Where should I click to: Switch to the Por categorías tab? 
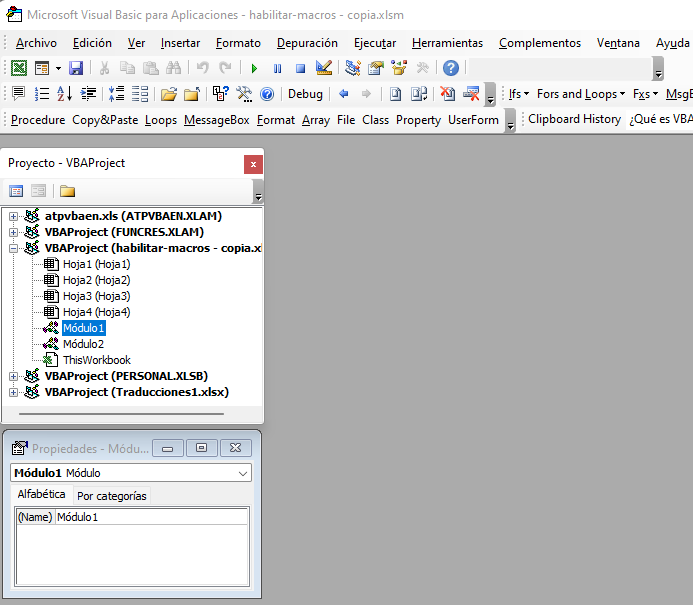[112, 496]
